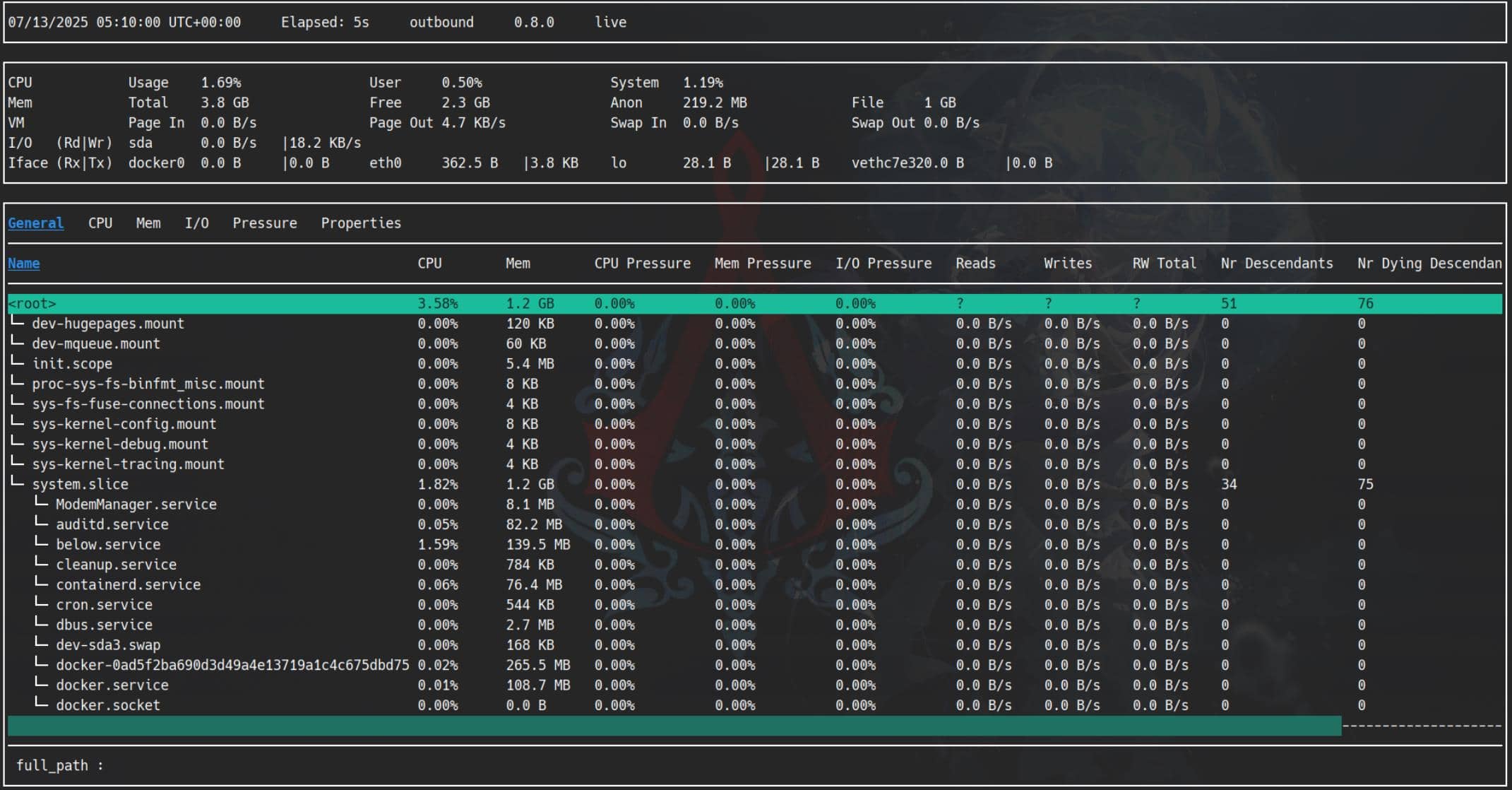Select the containerd.service row

(128, 585)
